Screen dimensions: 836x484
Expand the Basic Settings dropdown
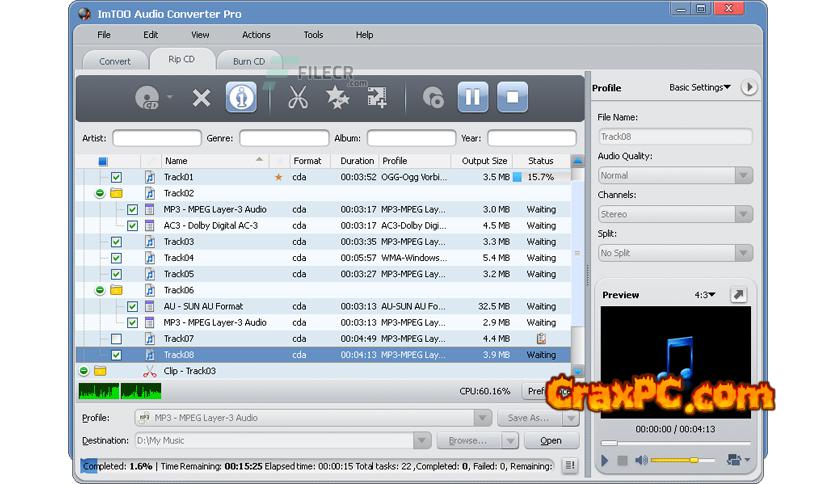click(x=700, y=88)
